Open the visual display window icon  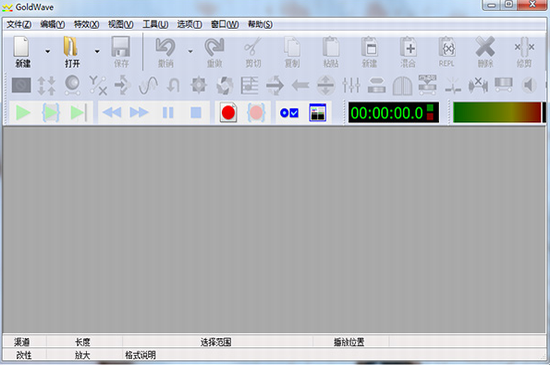318,113
